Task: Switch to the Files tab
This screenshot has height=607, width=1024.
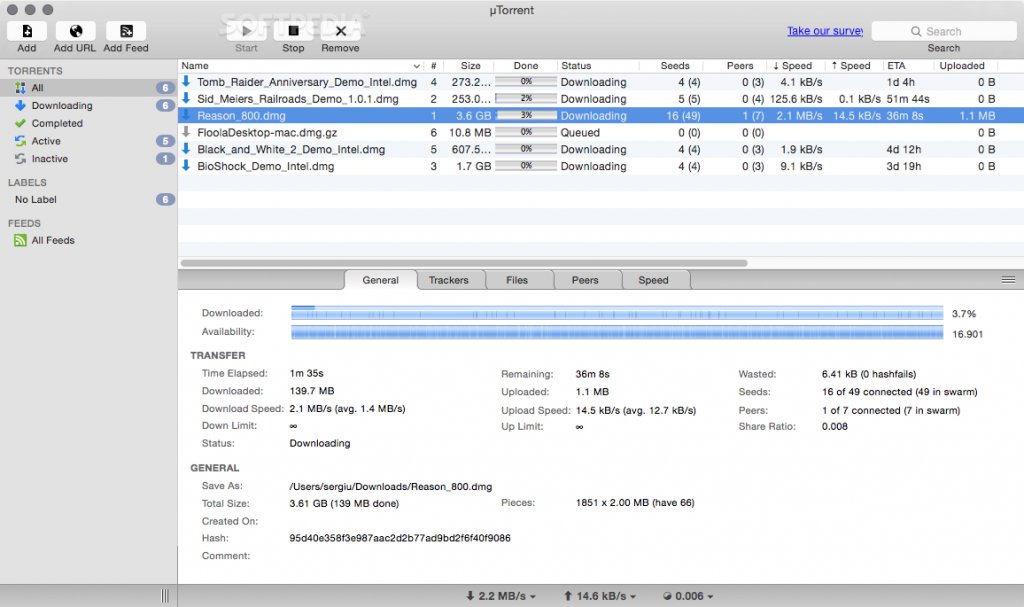Action: 517,280
